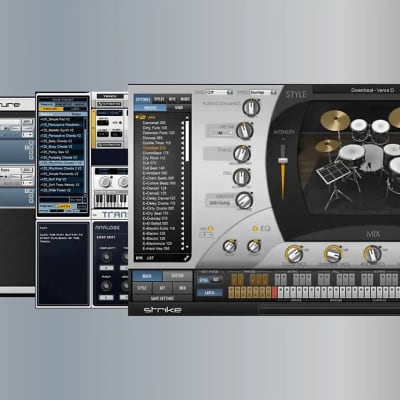
Task: Click the Complexity knob at the top of Strike's Style controls
Action: [251, 107]
